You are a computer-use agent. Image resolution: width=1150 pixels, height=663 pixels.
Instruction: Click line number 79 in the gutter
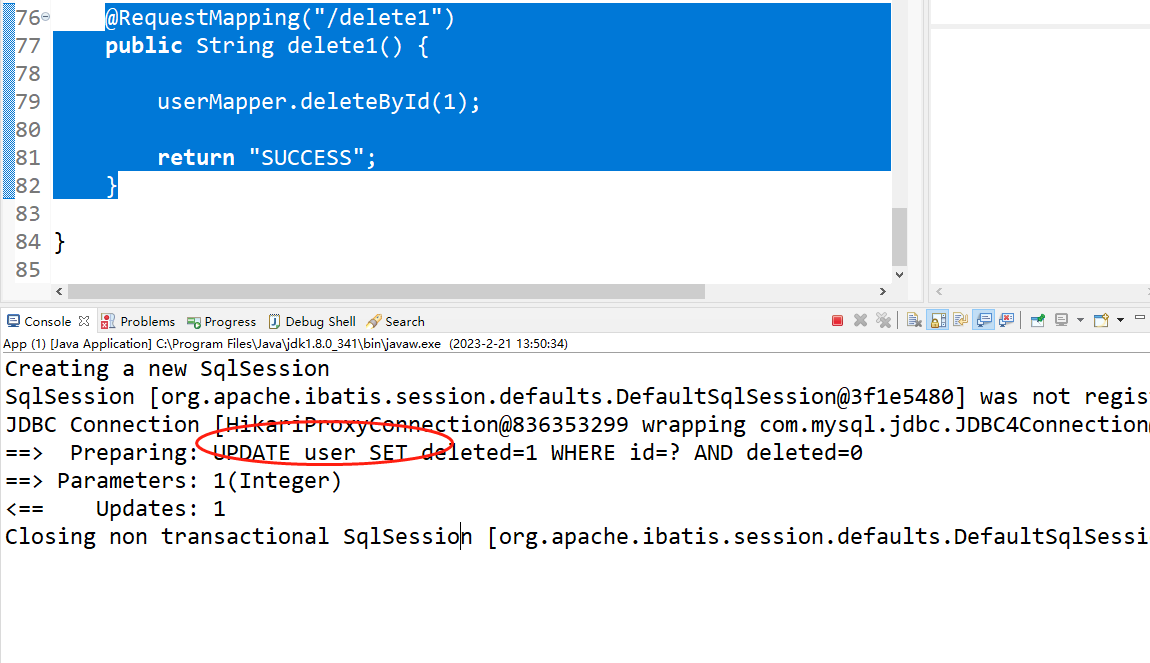tap(28, 101)
